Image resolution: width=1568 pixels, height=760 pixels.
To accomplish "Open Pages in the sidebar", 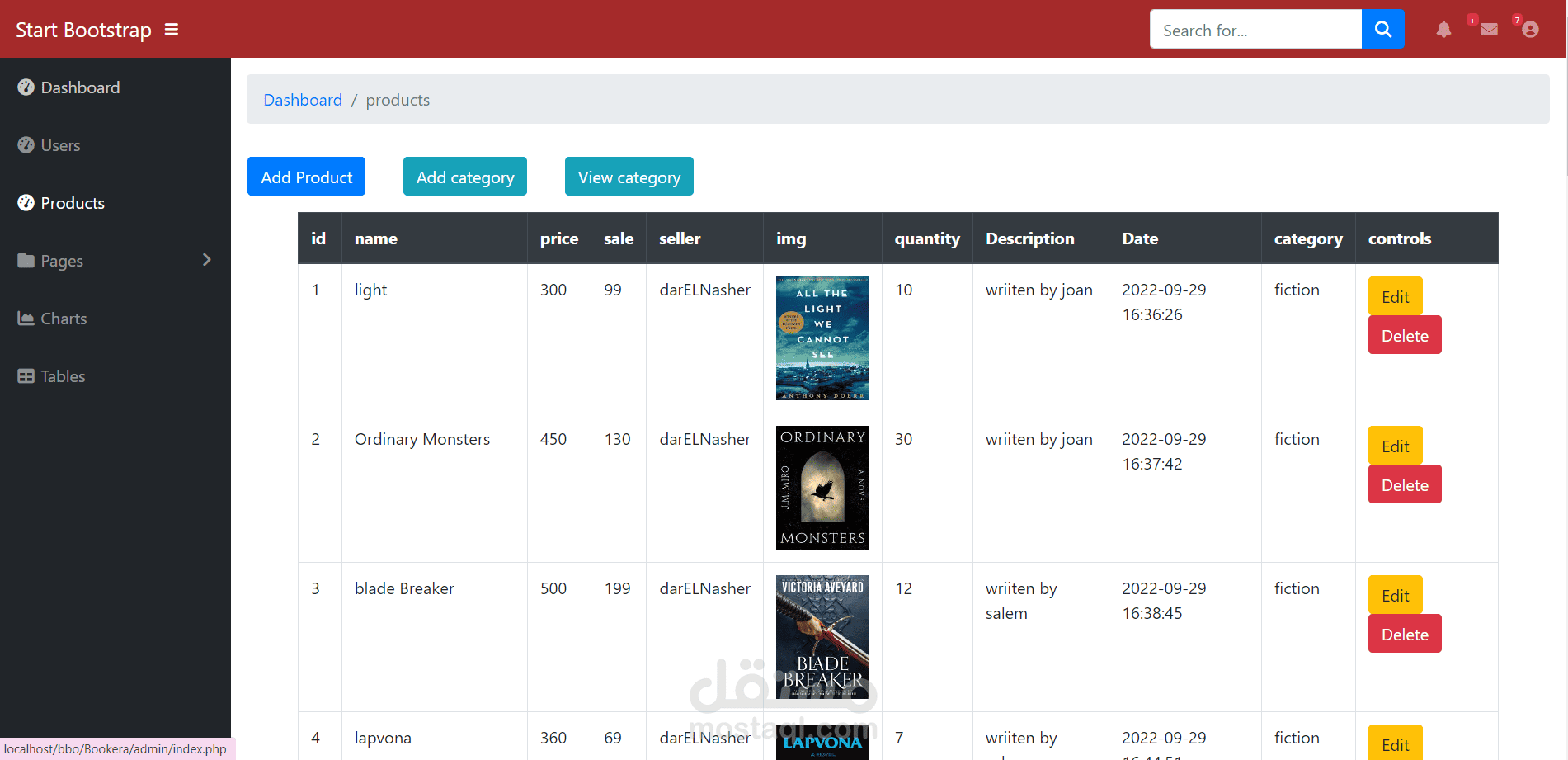I will pos(115,260).
